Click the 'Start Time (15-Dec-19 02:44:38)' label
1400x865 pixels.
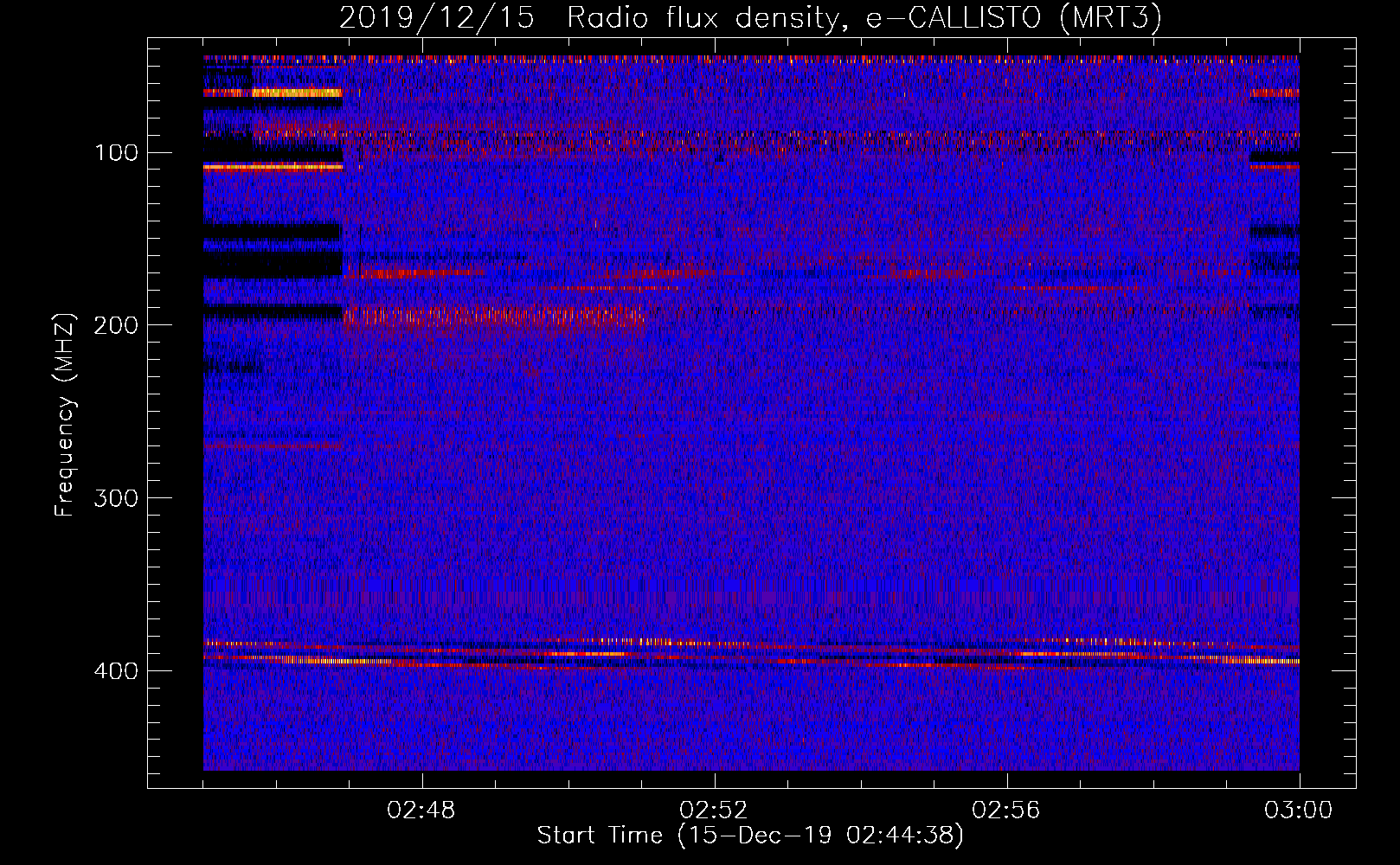pos(750,836)
